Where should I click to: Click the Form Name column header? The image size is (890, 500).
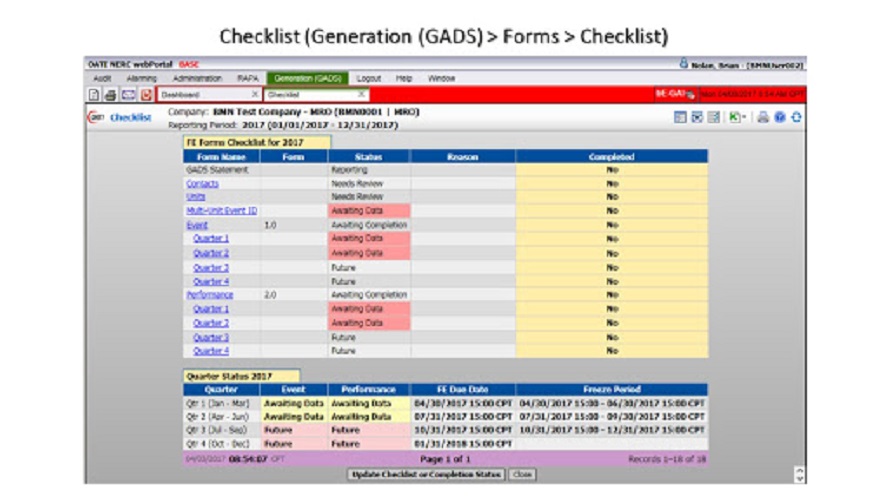221,157
